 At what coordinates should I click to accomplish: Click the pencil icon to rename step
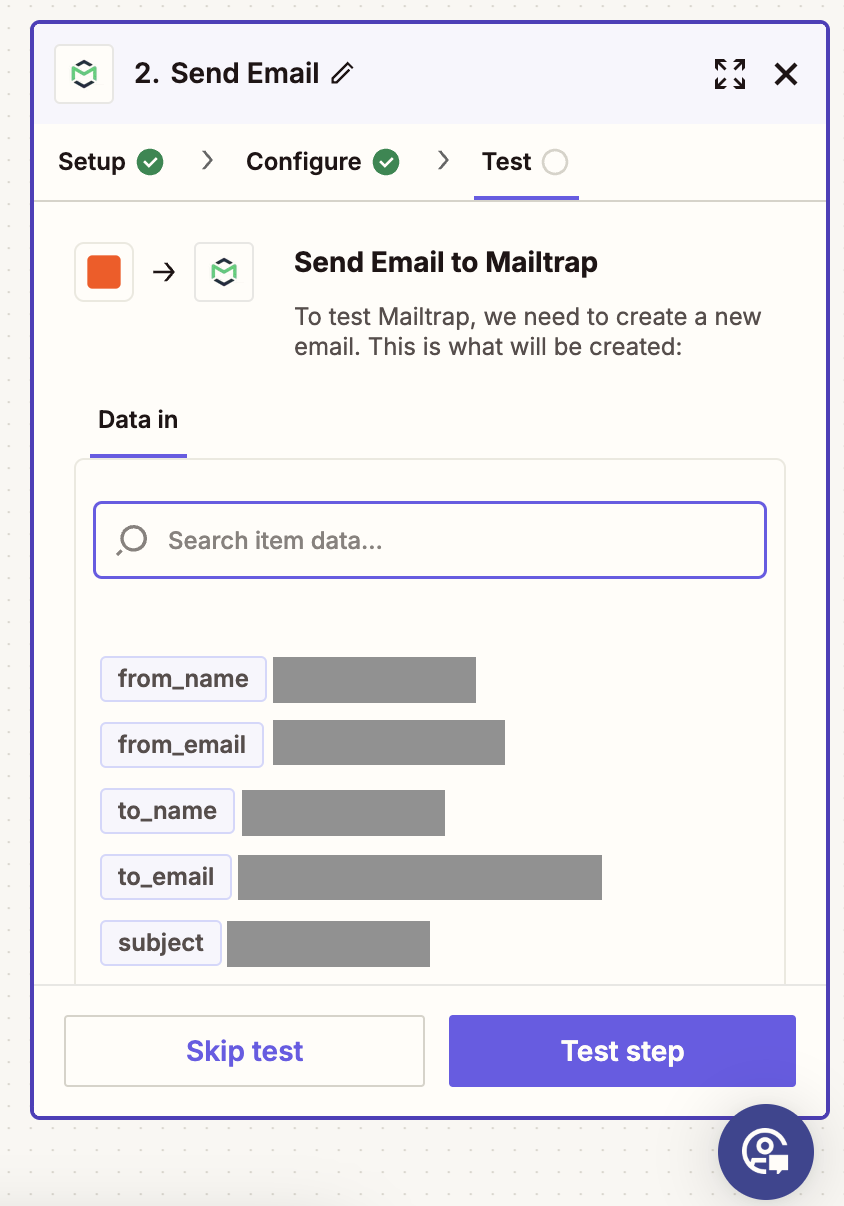[343, 74]
